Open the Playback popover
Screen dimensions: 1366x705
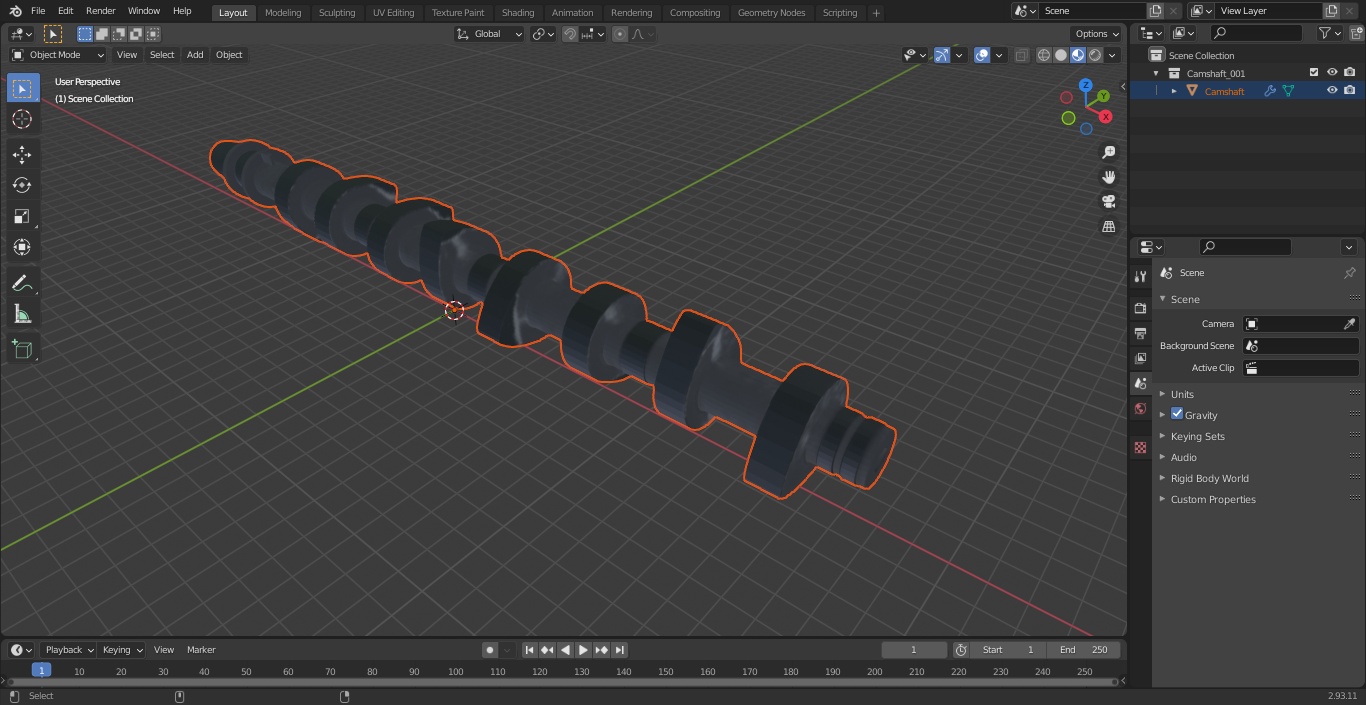pyautogui.click(x=68, y=650)
